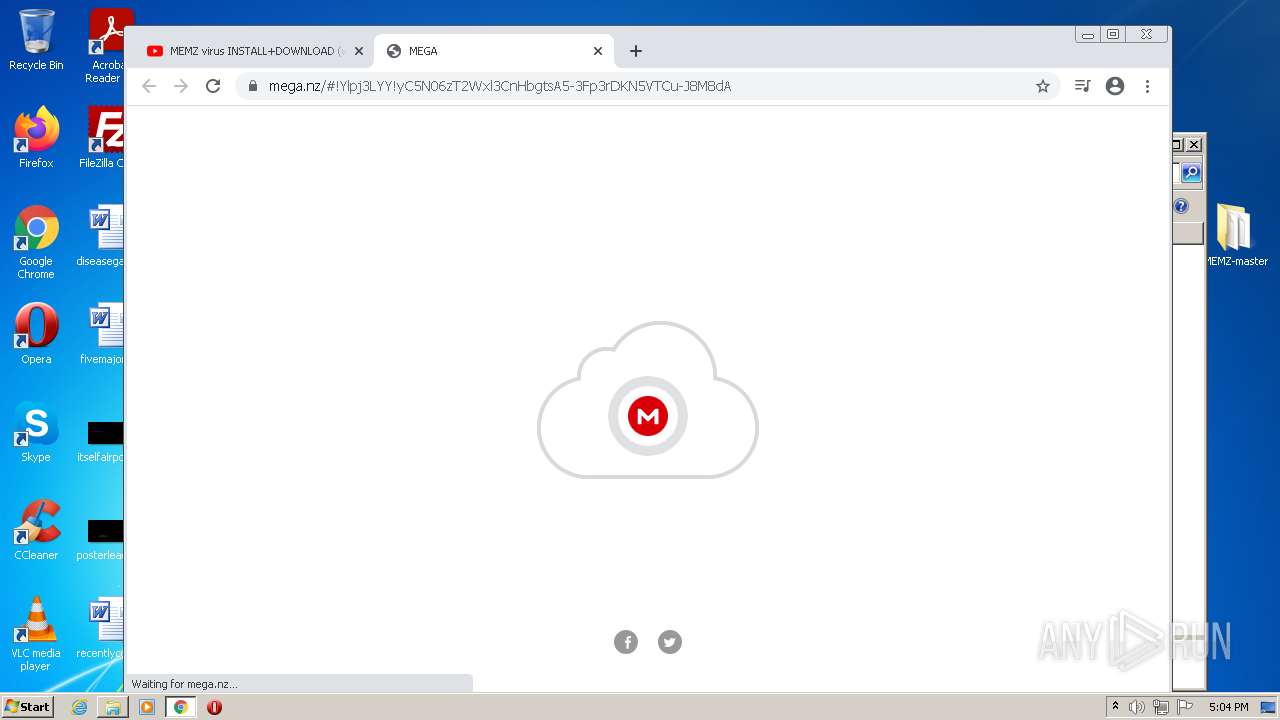Open Skype desktop shortcut

coord(36,432)
